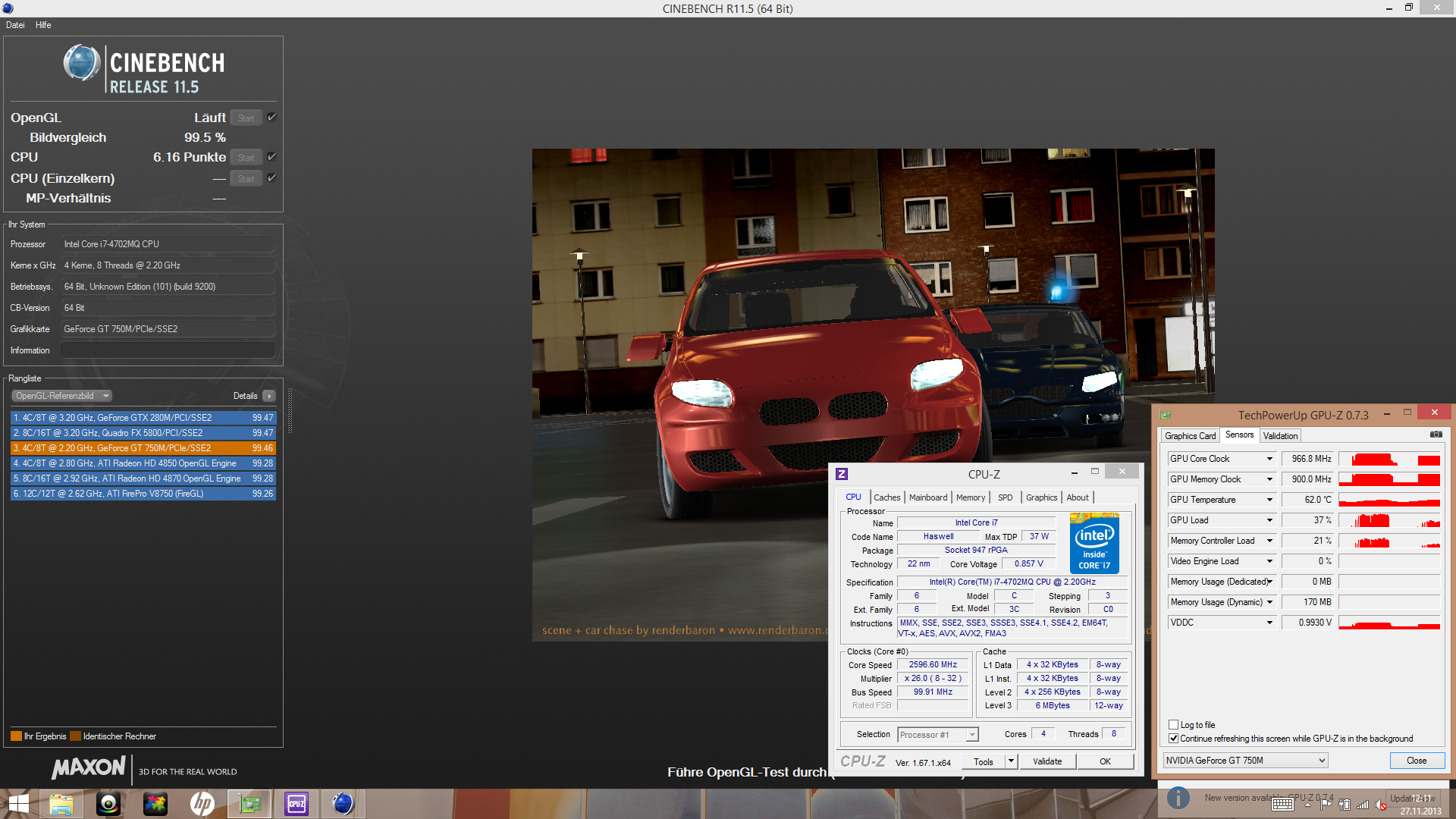Switch to the Caches tab in CPU-Z

click(x=886, y=497)
